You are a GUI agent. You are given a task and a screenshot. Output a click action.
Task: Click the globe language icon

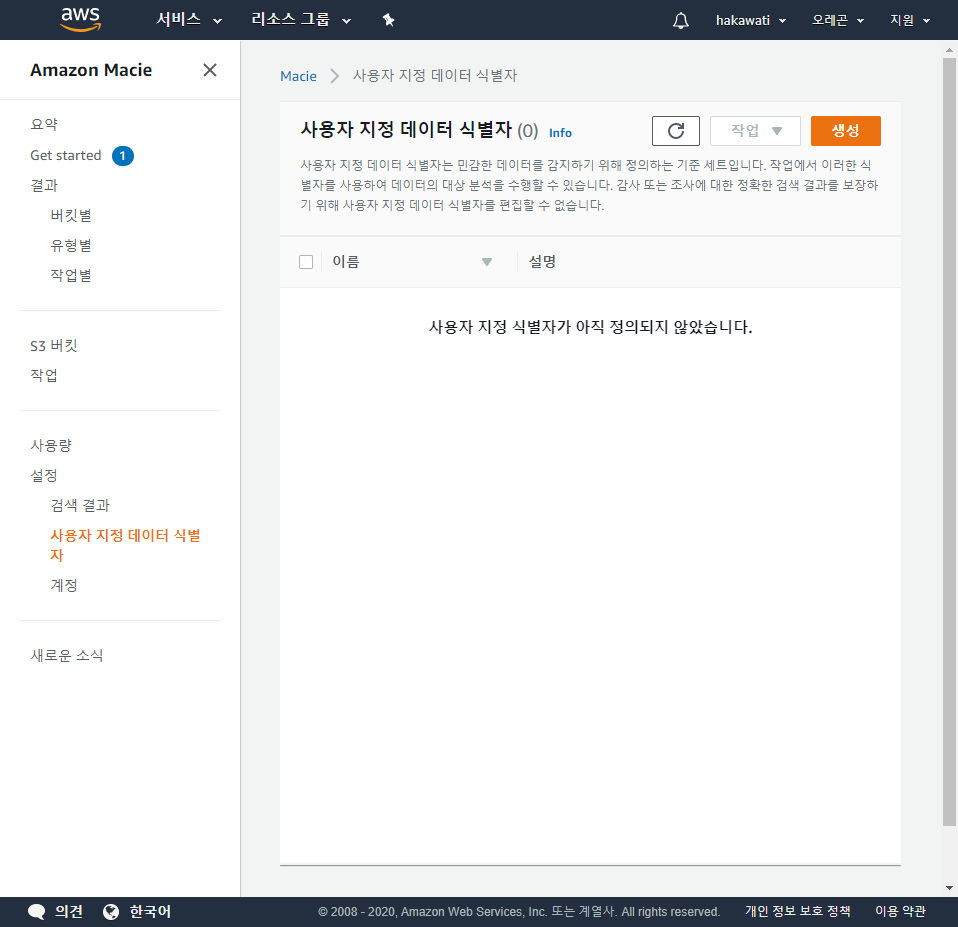coord(111,912)
